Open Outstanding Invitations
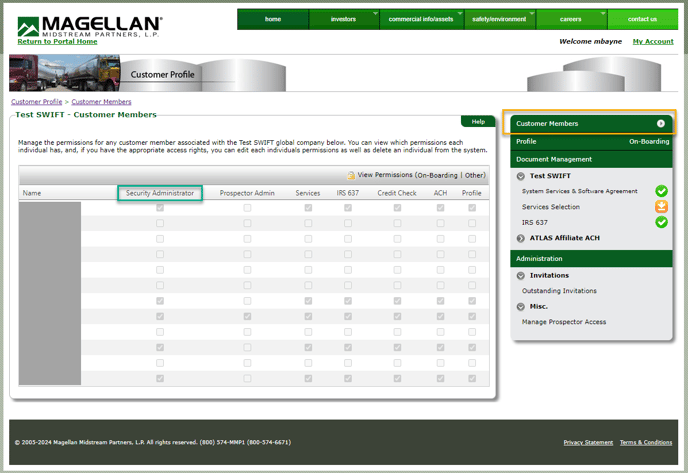 pos(559,291)
